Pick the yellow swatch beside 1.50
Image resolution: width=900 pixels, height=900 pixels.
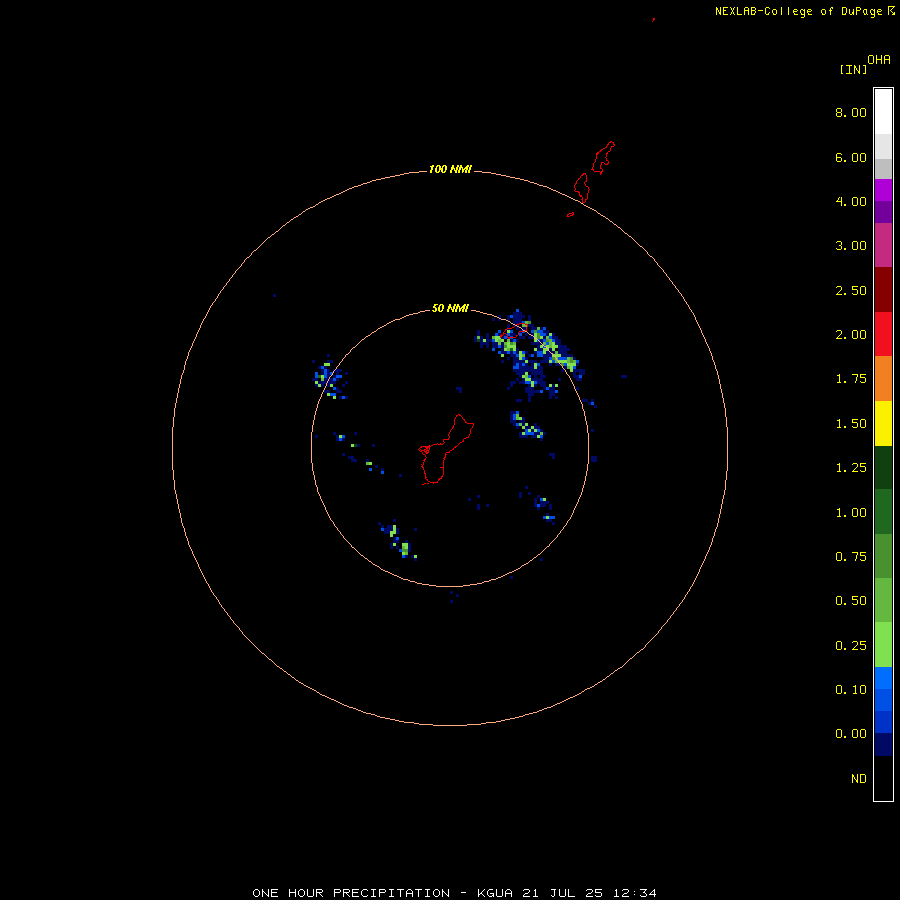[883, 424]
